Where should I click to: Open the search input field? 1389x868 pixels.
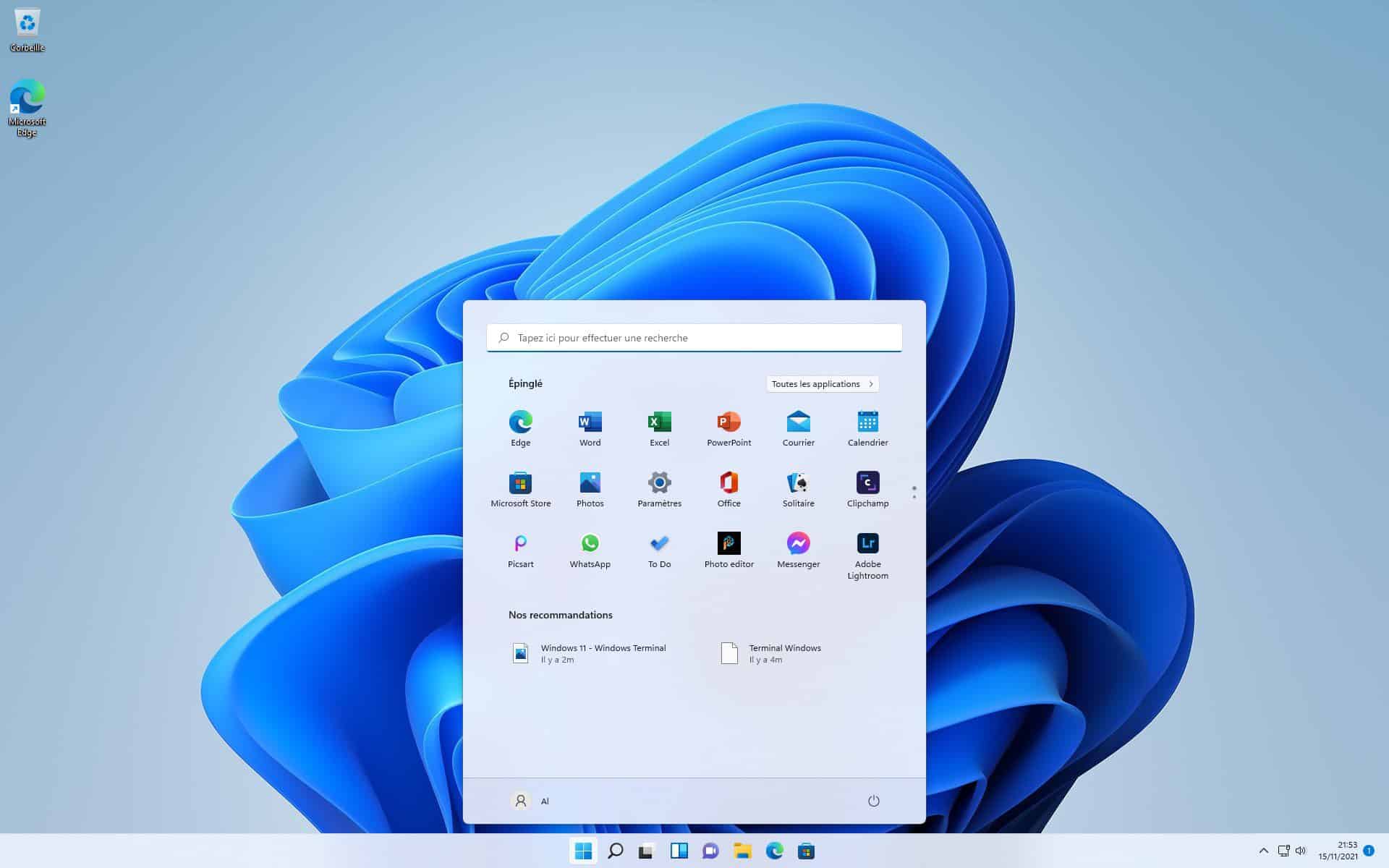coord(694,337)
